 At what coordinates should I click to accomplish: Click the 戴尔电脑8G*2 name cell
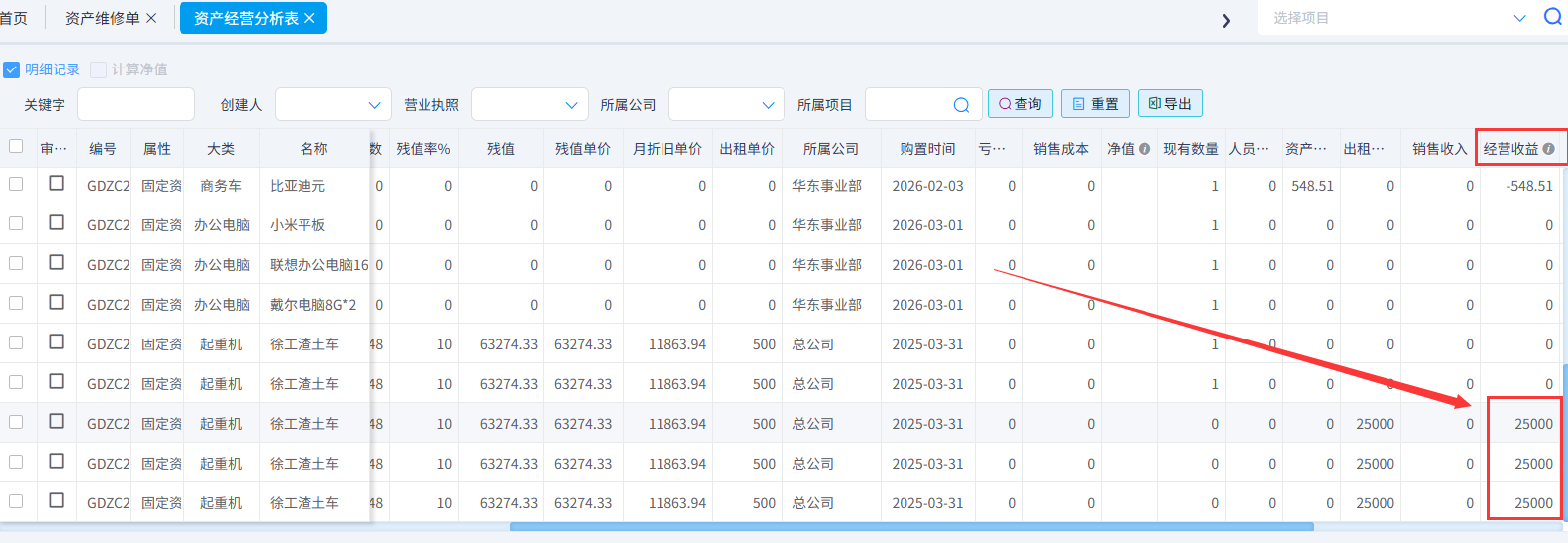click(x=312, y=305)
